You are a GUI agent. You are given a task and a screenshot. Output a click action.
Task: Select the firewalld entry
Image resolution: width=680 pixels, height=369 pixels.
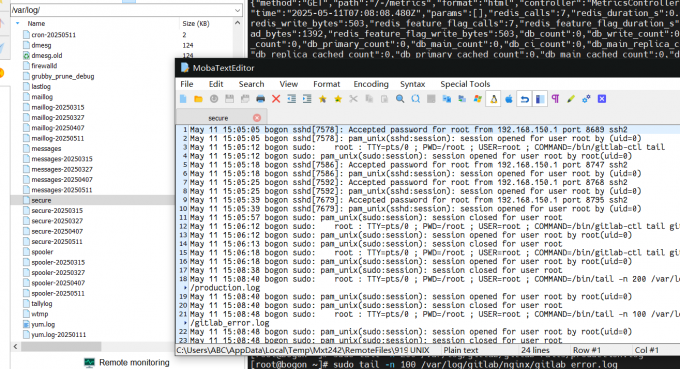point(44,66)
